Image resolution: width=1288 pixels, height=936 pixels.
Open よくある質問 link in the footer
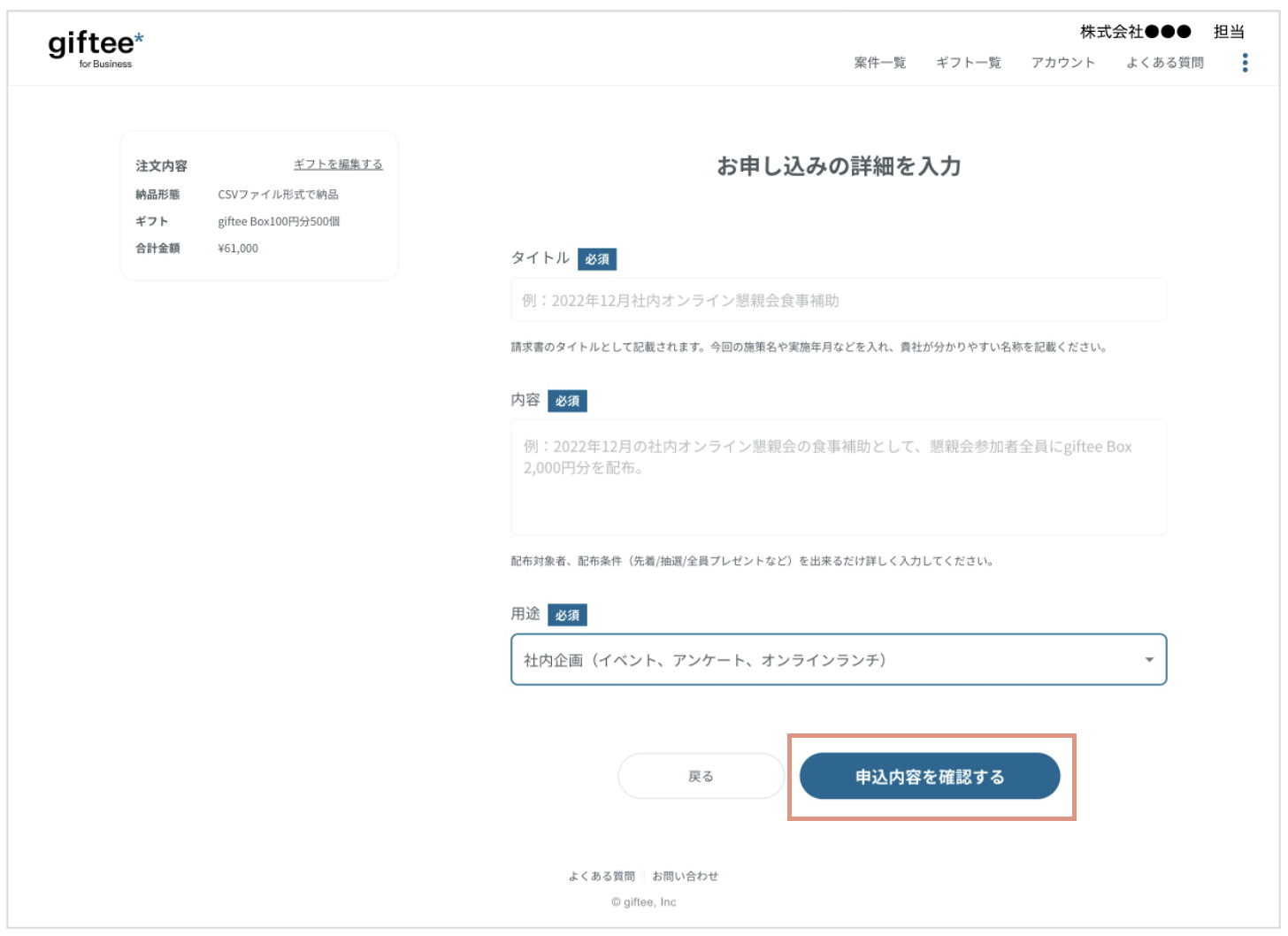[602, 876]
